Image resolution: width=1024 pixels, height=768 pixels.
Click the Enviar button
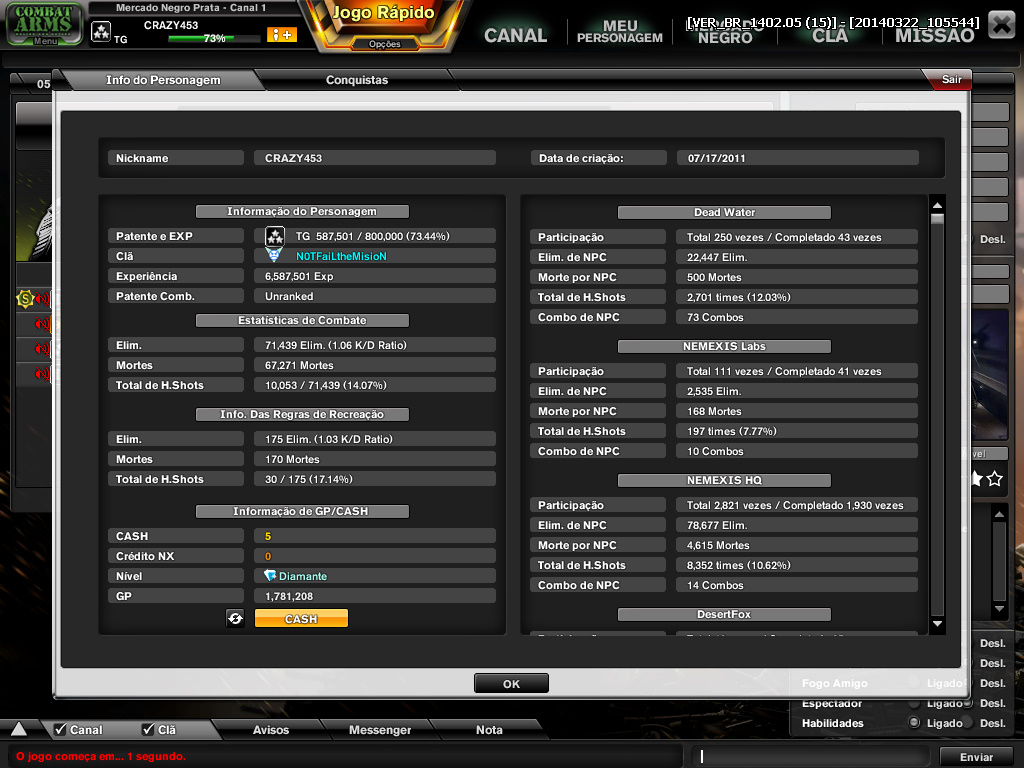(x=976, y=756)
